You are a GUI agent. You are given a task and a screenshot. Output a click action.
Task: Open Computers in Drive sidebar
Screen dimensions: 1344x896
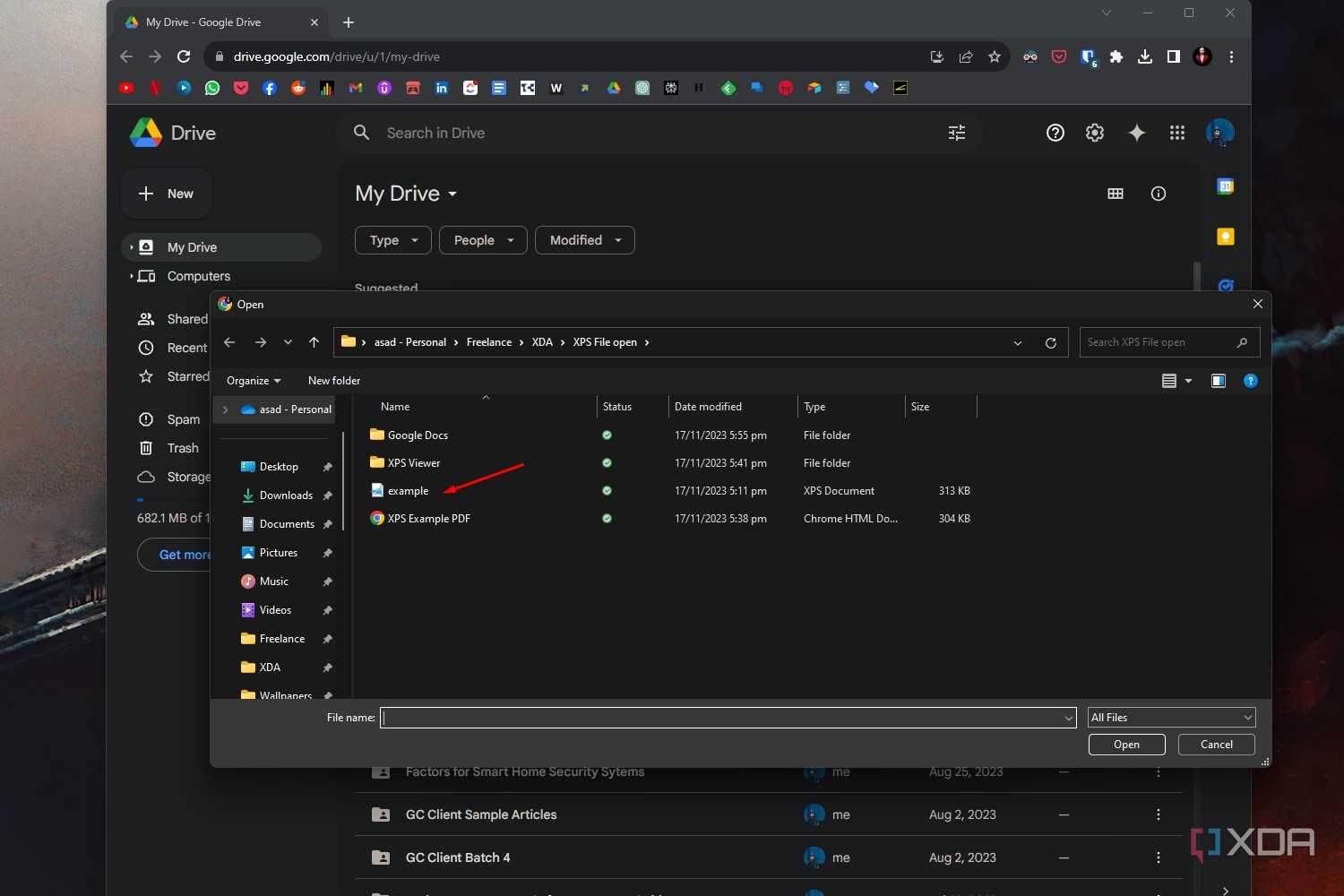coord(199,276)
